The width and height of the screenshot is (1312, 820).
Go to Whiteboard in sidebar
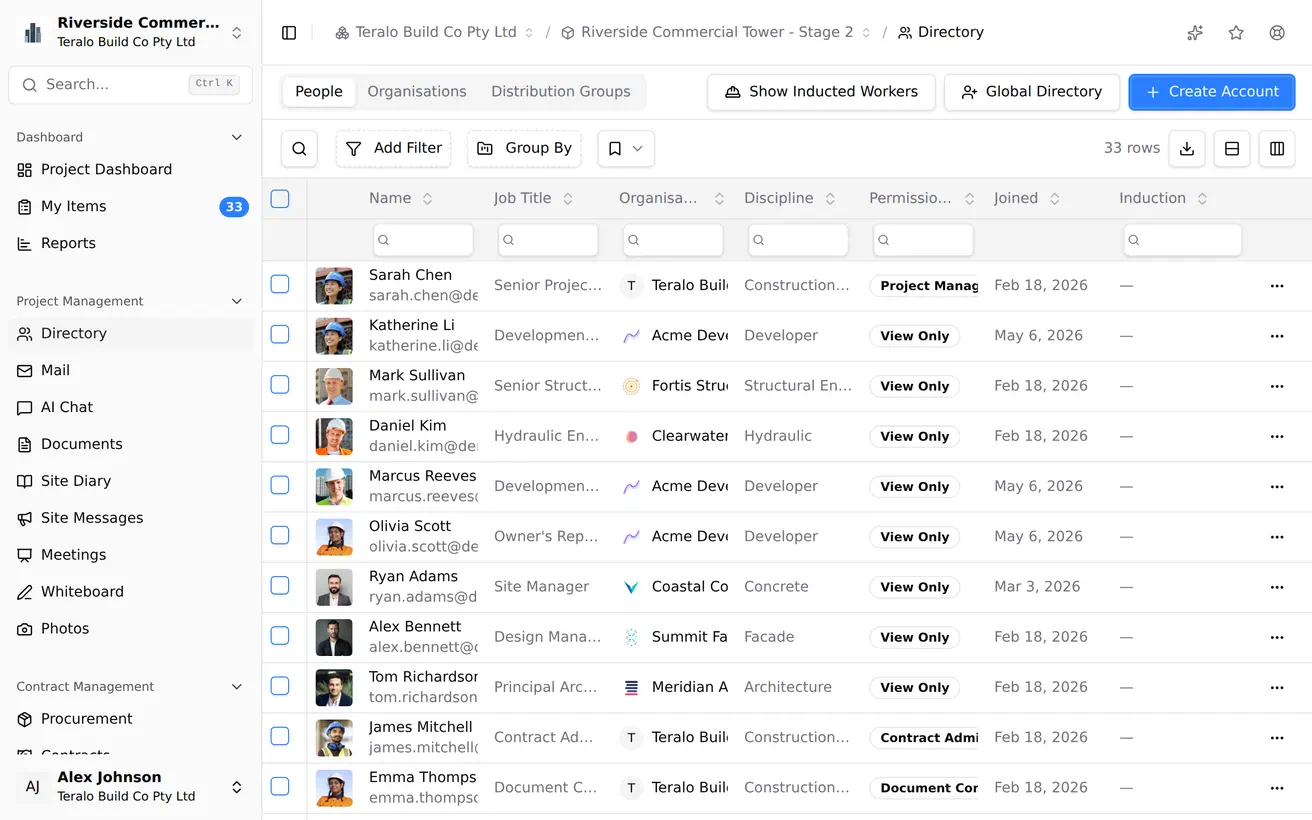click(x=130, y=592)
